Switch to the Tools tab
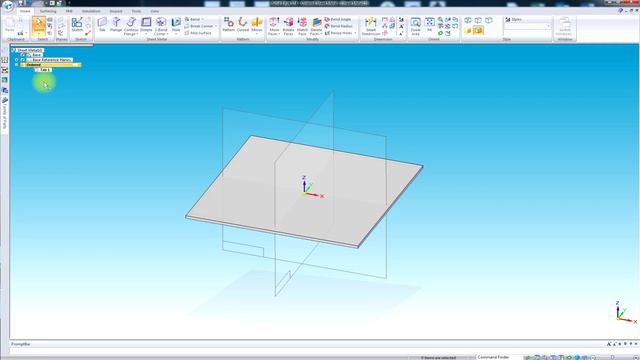Image resolution: width=640 pixels, height=360 pixels. click(x=136, y=11)
